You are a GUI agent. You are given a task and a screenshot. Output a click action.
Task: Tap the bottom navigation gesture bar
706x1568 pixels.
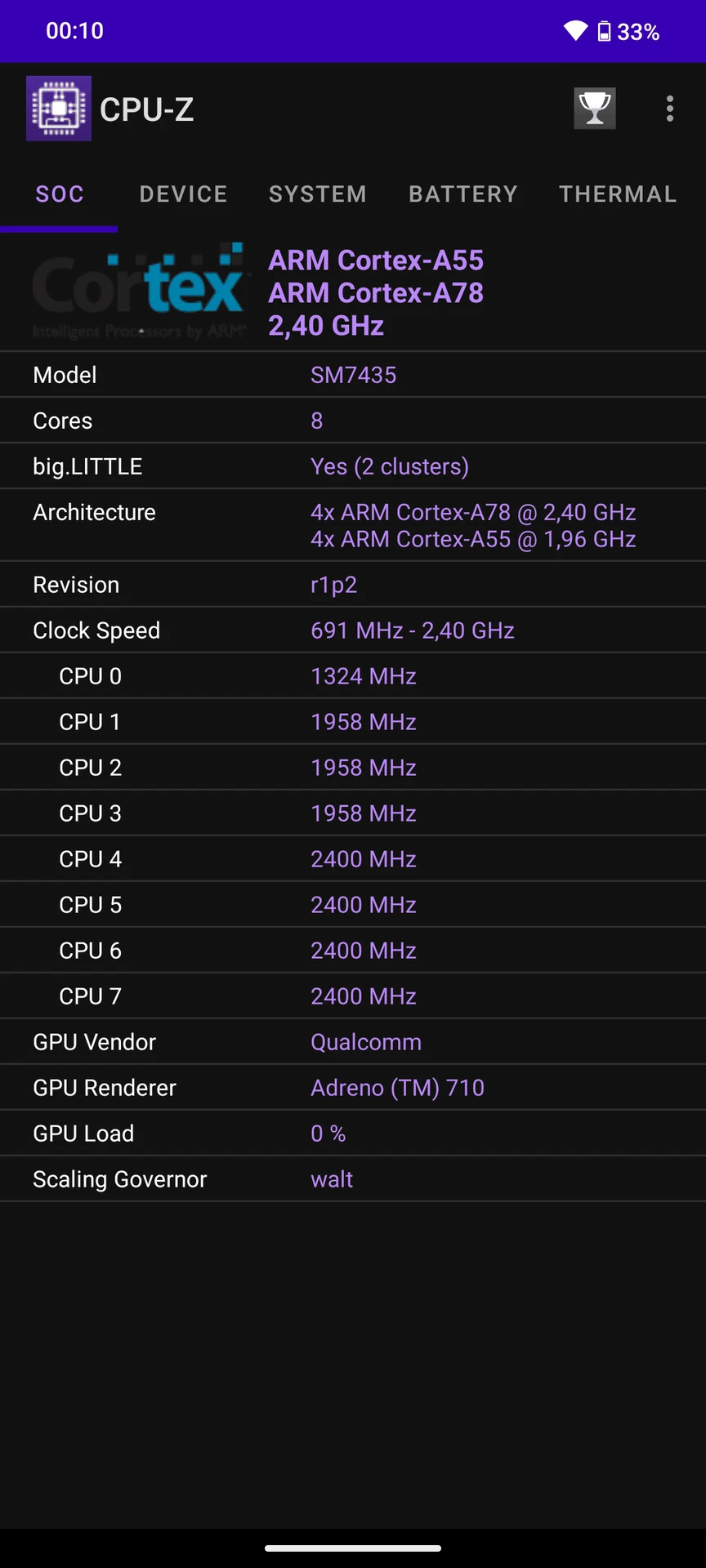(x=353, y=1548)
